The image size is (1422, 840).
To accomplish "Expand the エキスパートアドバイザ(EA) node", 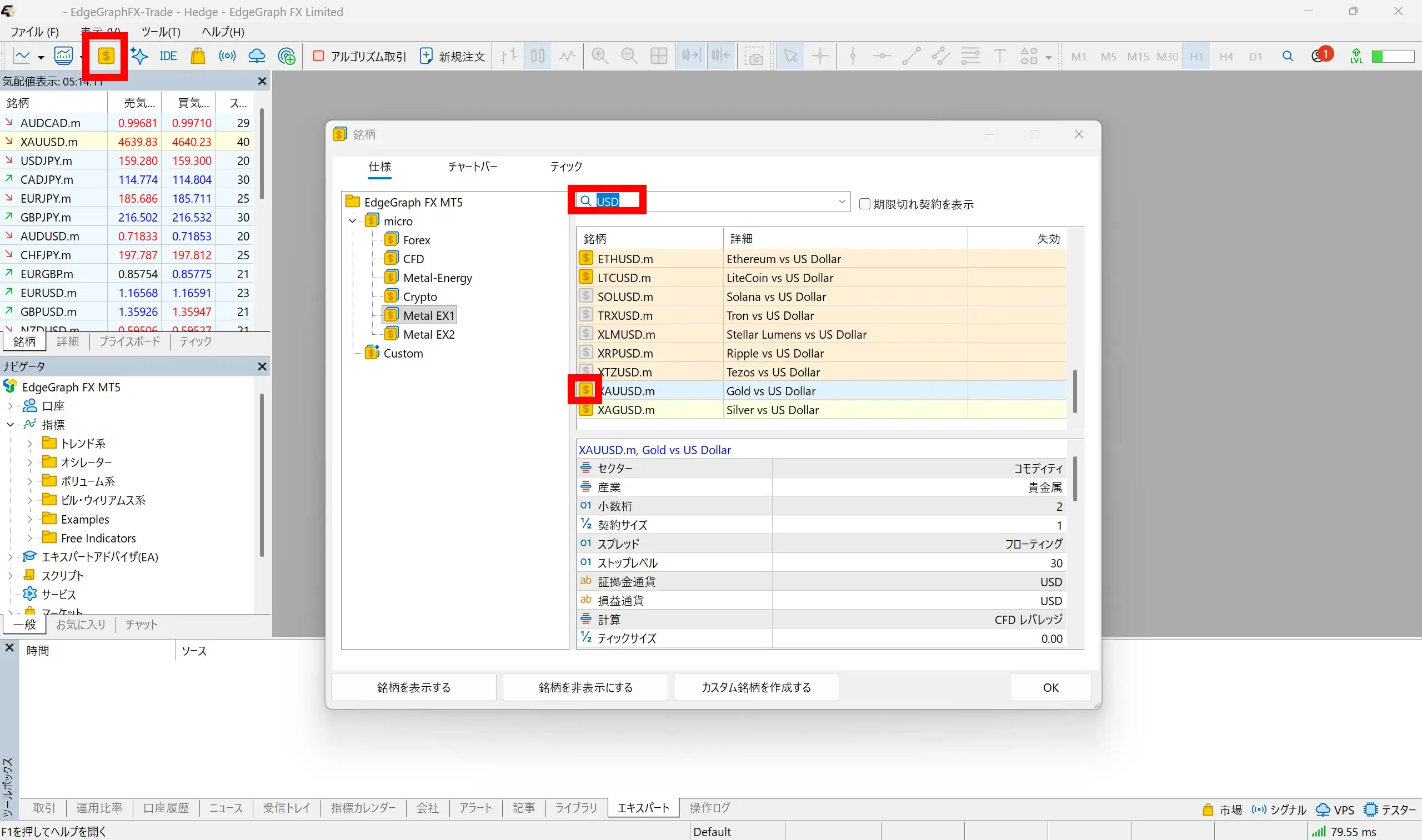I will pos(9,557).
